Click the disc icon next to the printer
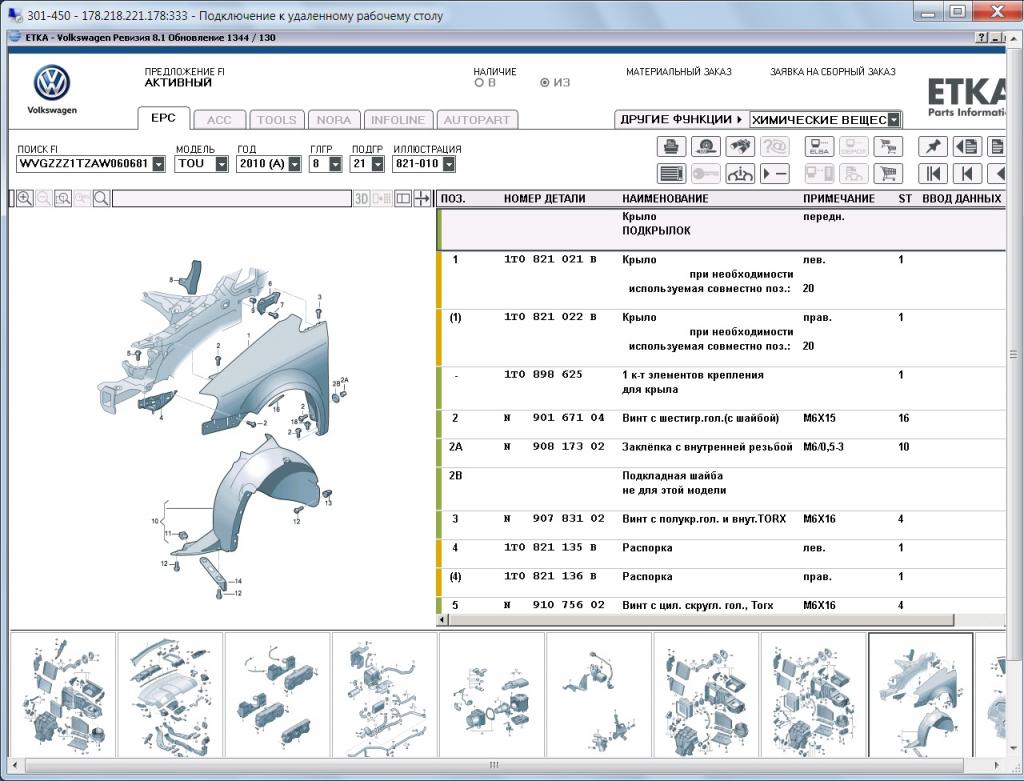 coord(705,146)
